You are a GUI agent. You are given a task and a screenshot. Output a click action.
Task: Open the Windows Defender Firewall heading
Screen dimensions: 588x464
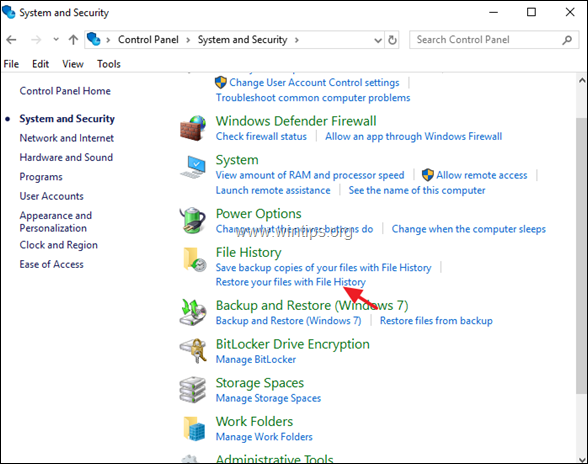pyautogui.click(x=296, y=121)
